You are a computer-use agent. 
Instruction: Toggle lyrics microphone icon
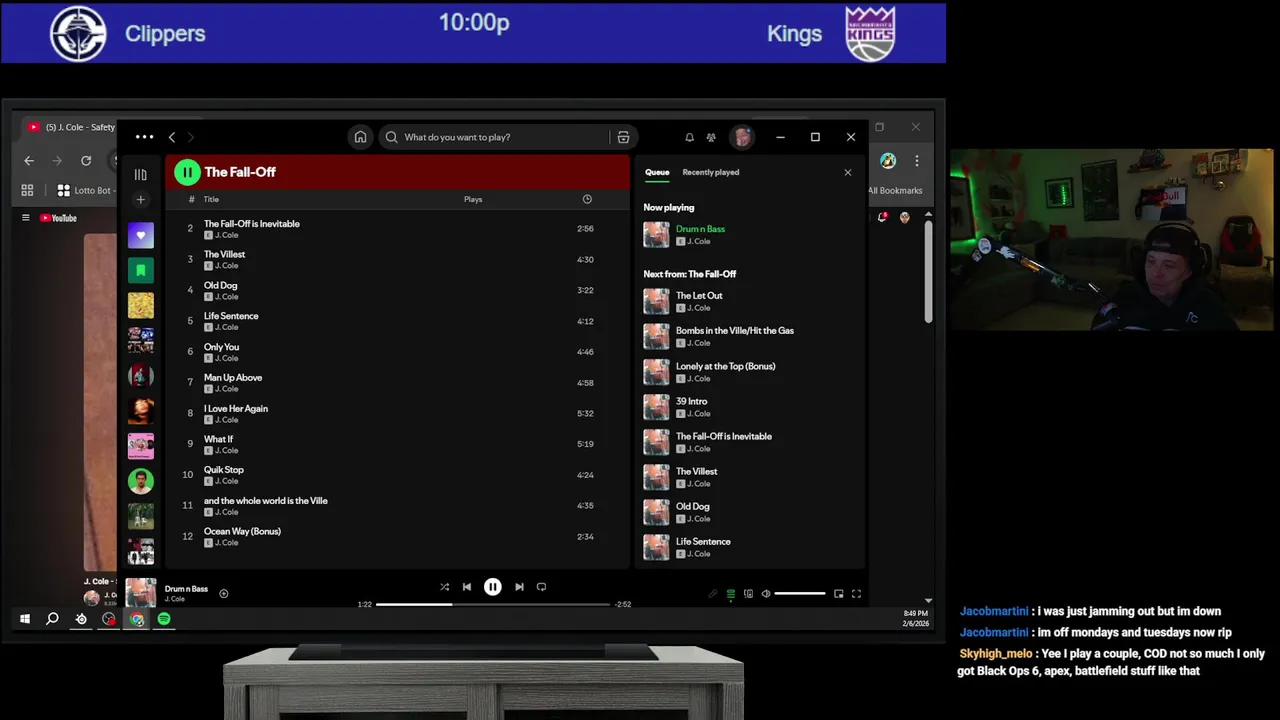(713, 594)
